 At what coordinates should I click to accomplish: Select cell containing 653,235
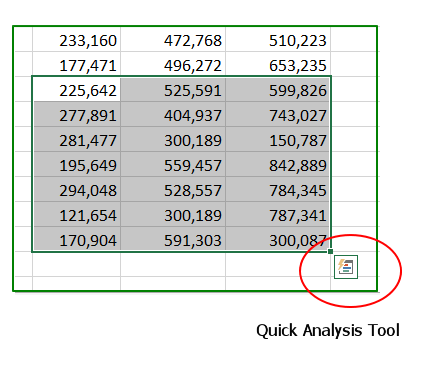[278, 64]
